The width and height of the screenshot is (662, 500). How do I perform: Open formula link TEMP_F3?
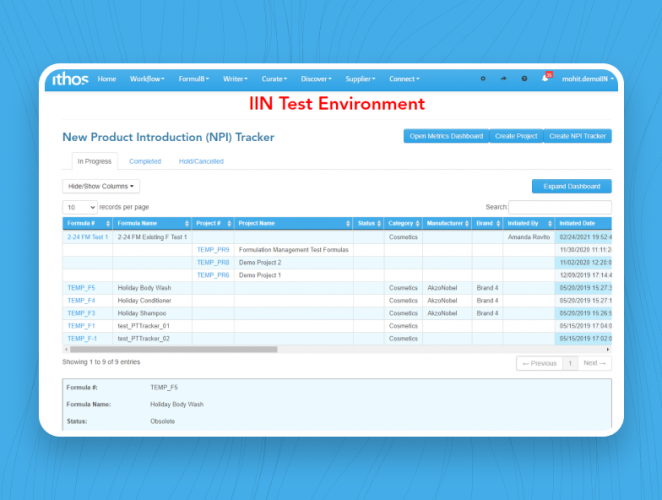pyautogui.click(x=81, y=313)
